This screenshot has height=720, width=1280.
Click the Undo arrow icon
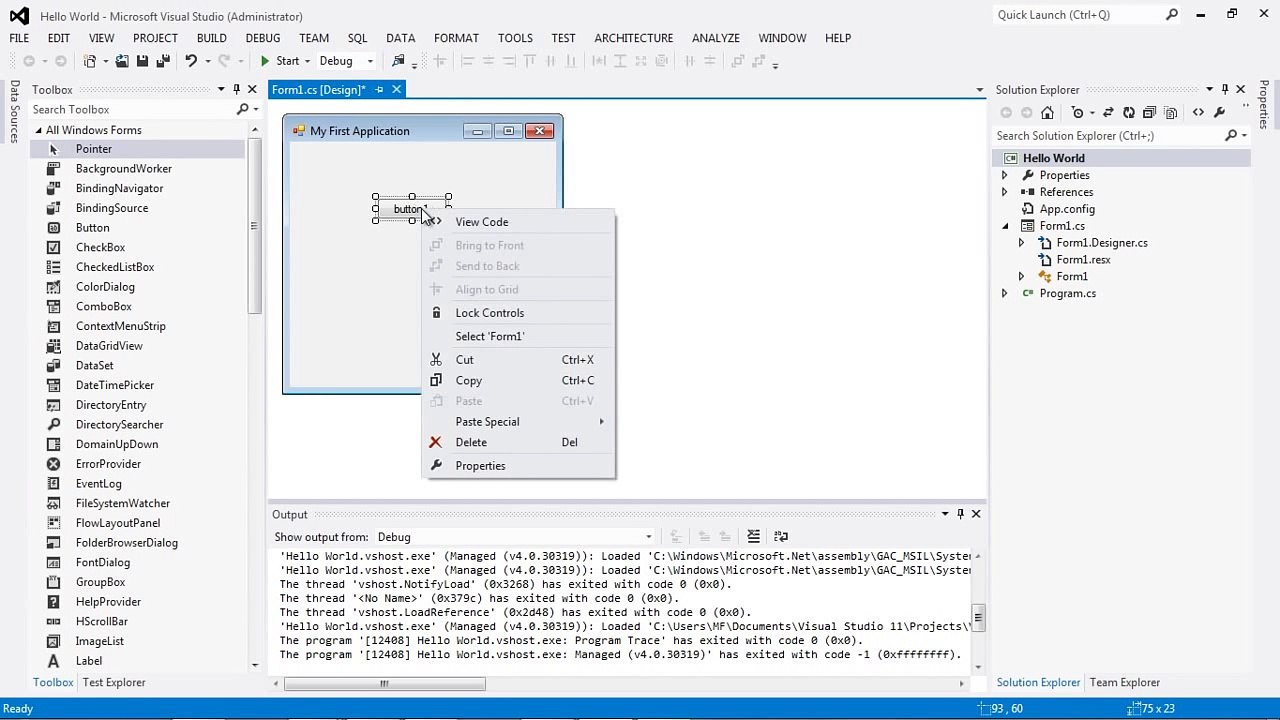(190, 61)
